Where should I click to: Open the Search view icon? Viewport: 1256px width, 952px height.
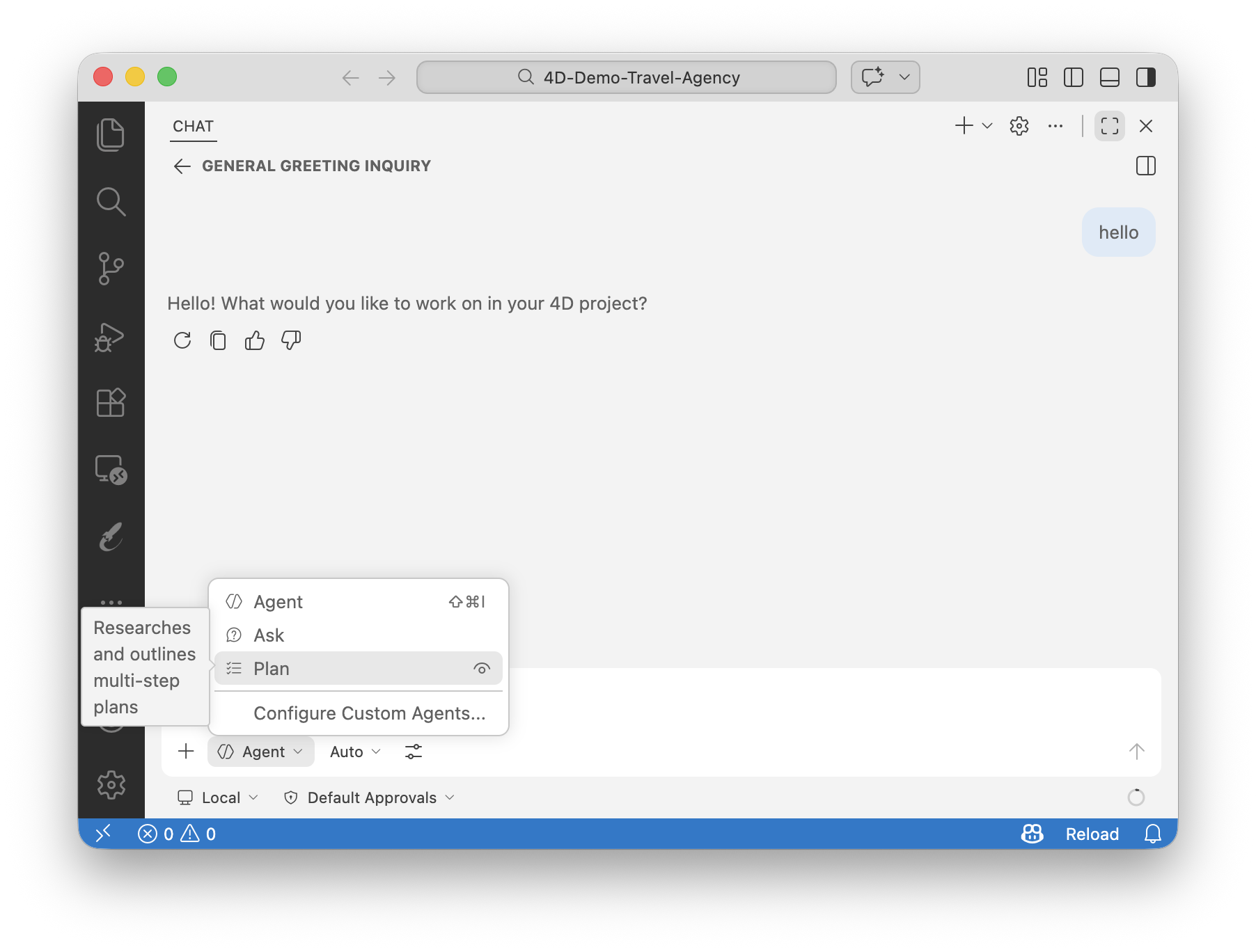[111, 202]
